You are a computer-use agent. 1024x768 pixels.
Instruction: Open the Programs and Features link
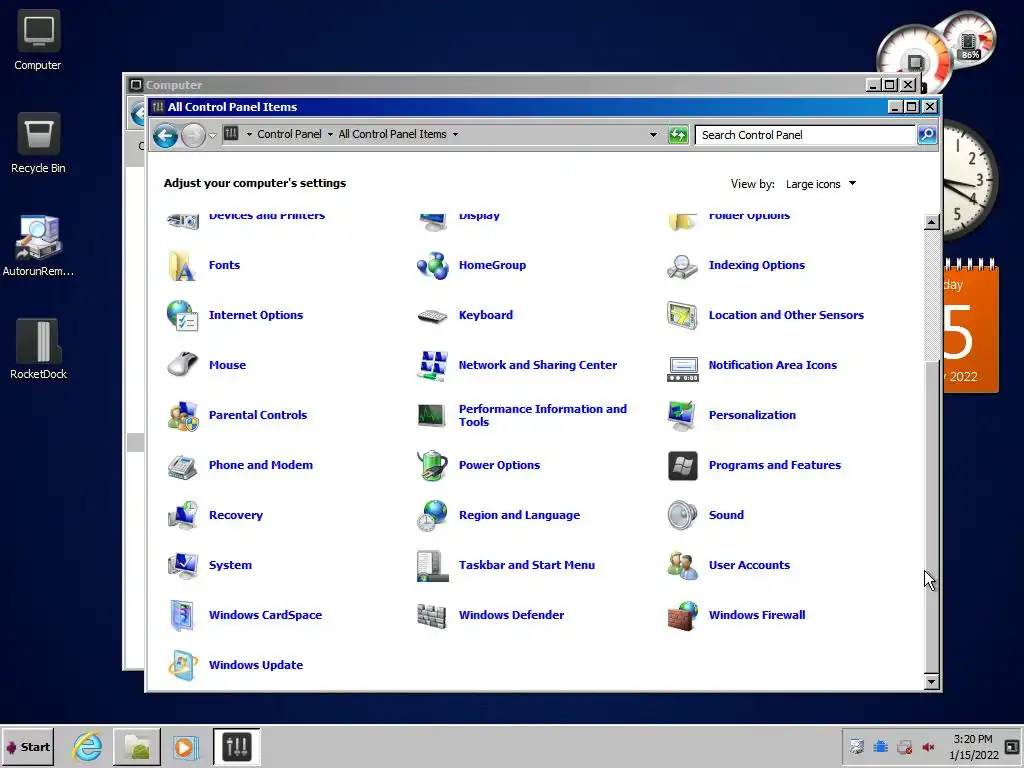coord(775,465)
